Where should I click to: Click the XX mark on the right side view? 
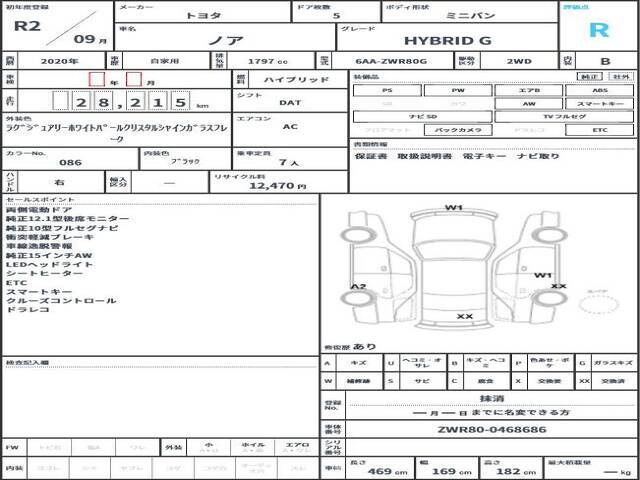[x=558, y=286]
